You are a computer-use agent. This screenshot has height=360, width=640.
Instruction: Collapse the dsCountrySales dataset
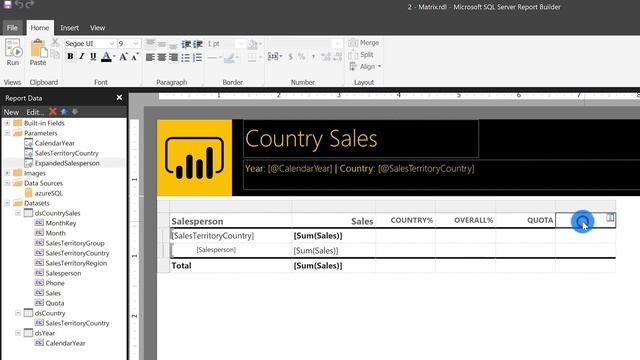point(18,213)
